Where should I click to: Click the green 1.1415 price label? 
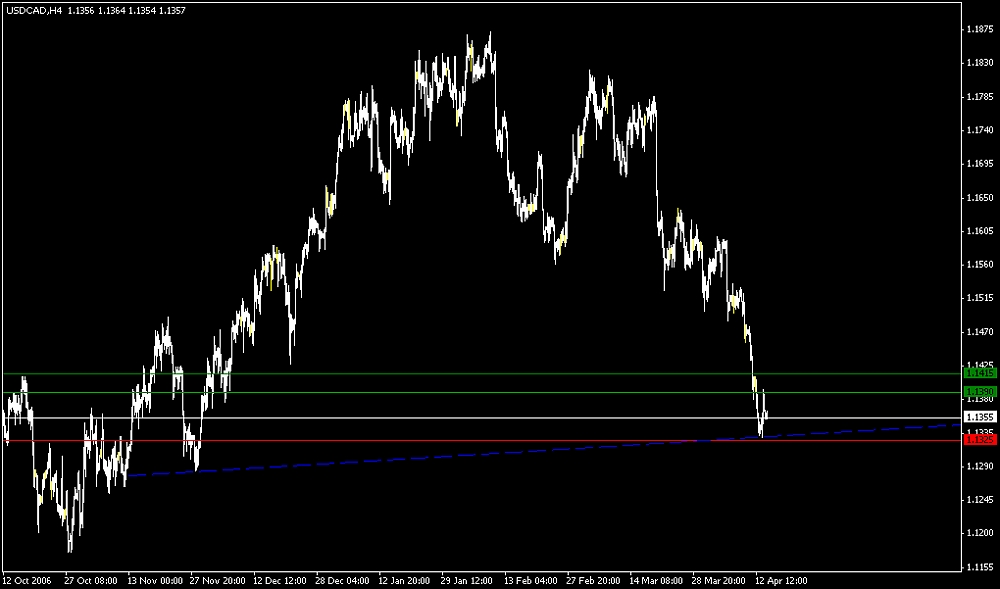[x=980, y=373]
